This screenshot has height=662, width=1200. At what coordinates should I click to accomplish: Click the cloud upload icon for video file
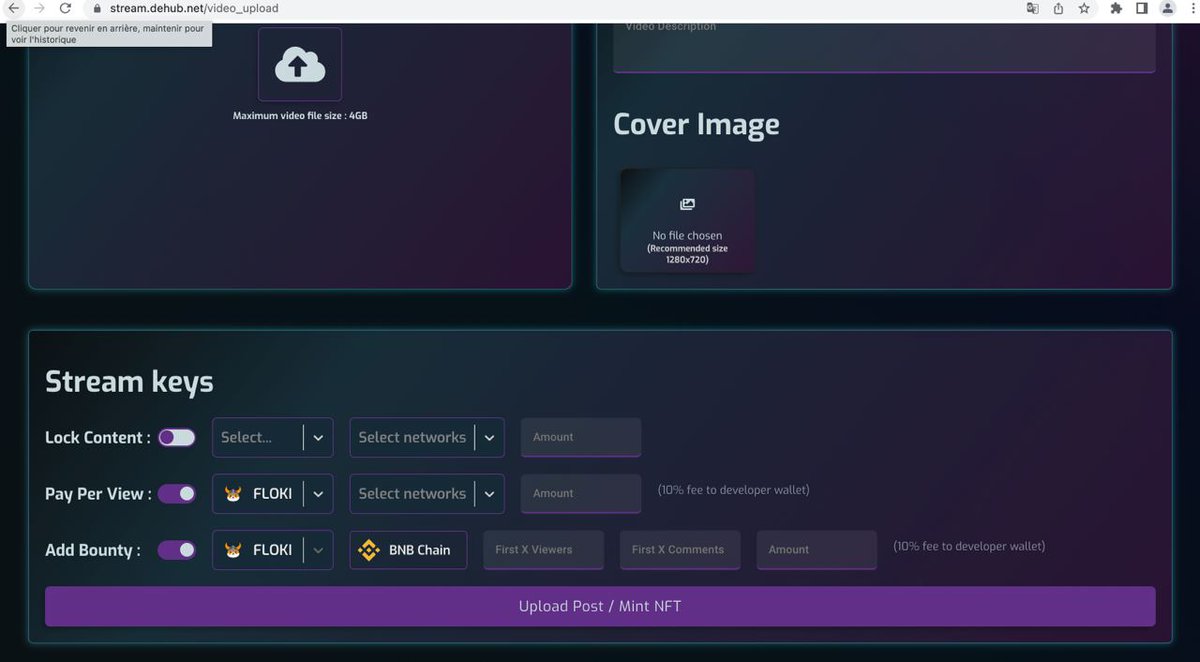[299, 64]
